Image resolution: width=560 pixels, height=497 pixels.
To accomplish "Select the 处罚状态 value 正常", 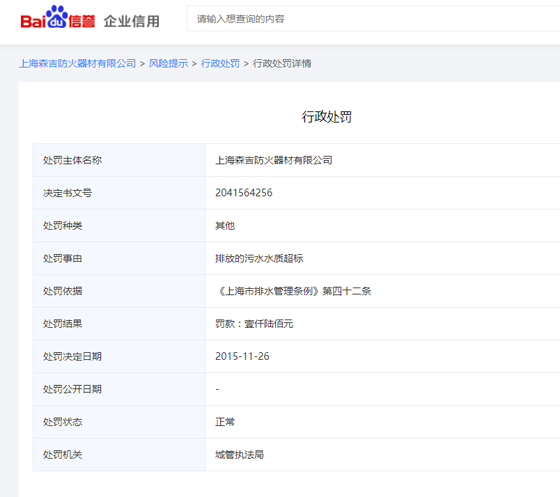I will (x=225, y=422).
